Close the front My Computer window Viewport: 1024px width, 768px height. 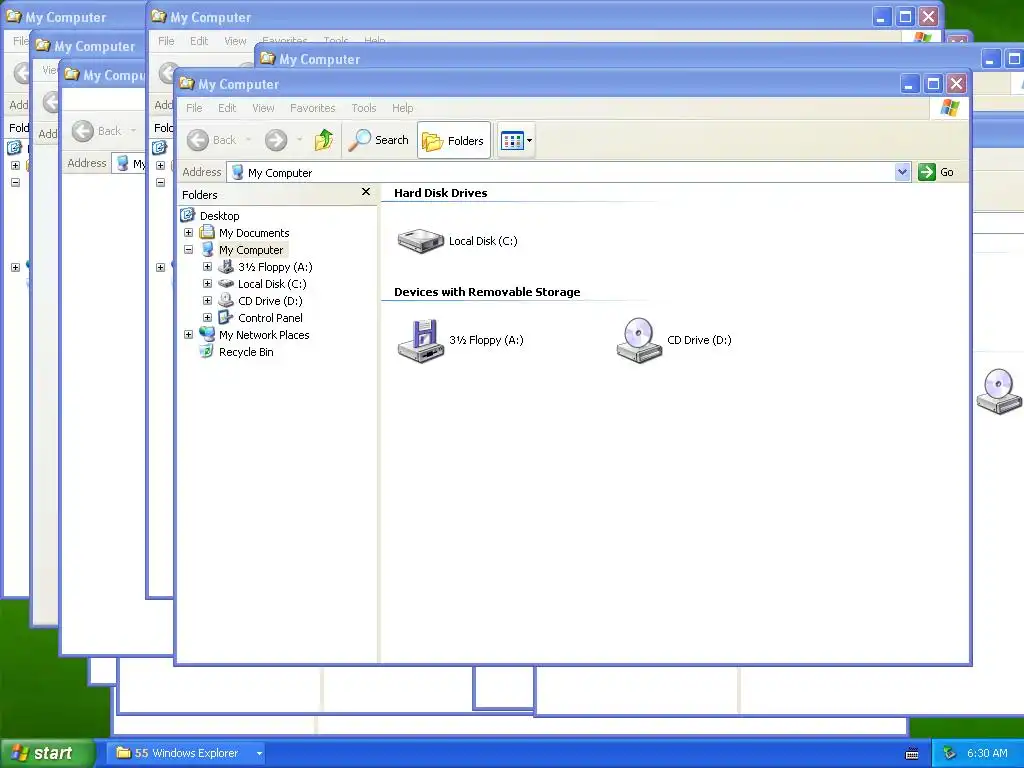point(957,84)
